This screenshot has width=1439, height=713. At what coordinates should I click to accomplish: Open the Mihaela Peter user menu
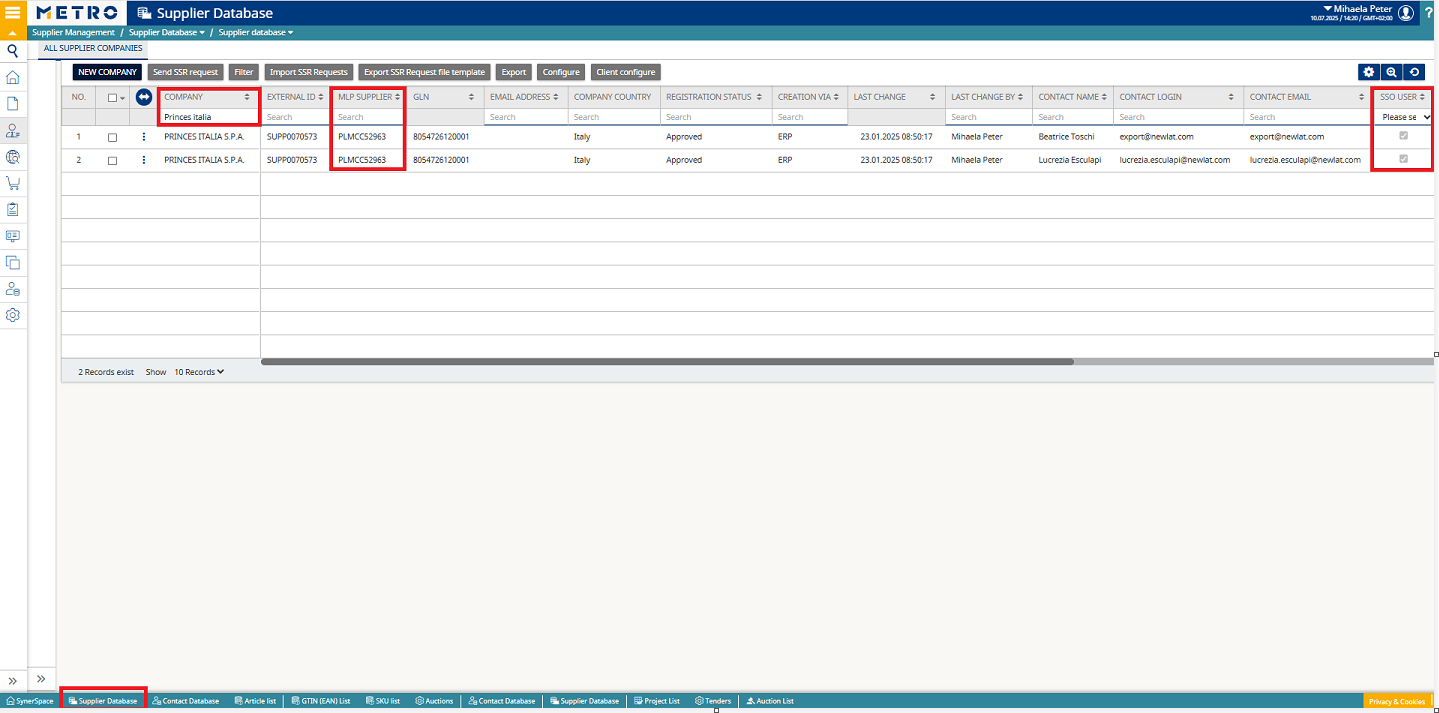(1356, 8)
